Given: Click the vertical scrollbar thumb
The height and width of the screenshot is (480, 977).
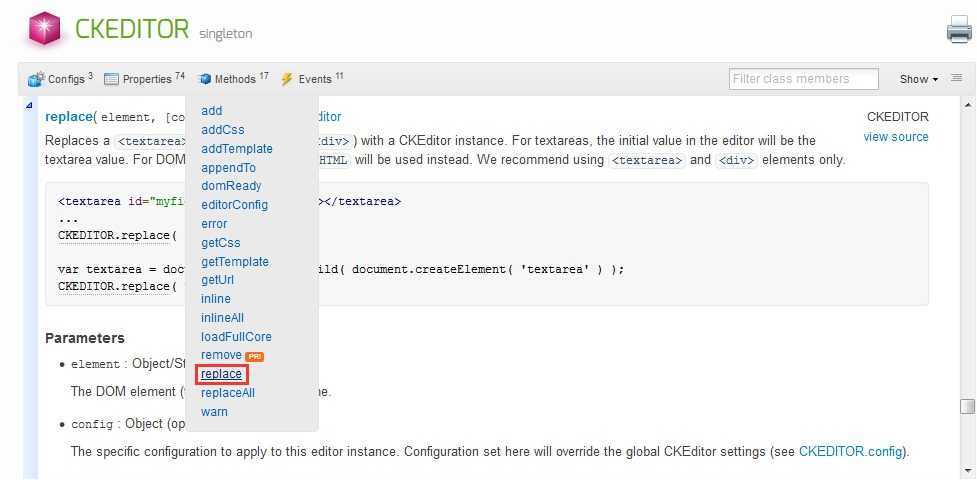Looking at the screenshot, I should (x=967, y=406).
